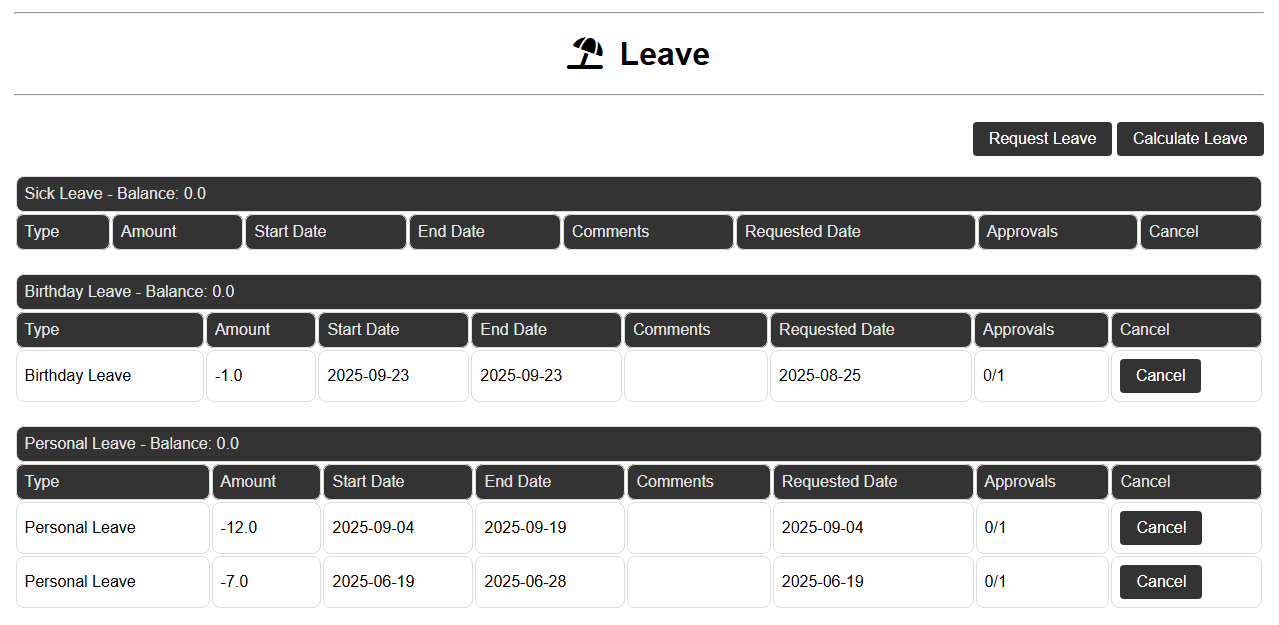Select the -12.0 amount cell in Personal Leave
The image size is (1279, 625).
(x=265, y=527)
